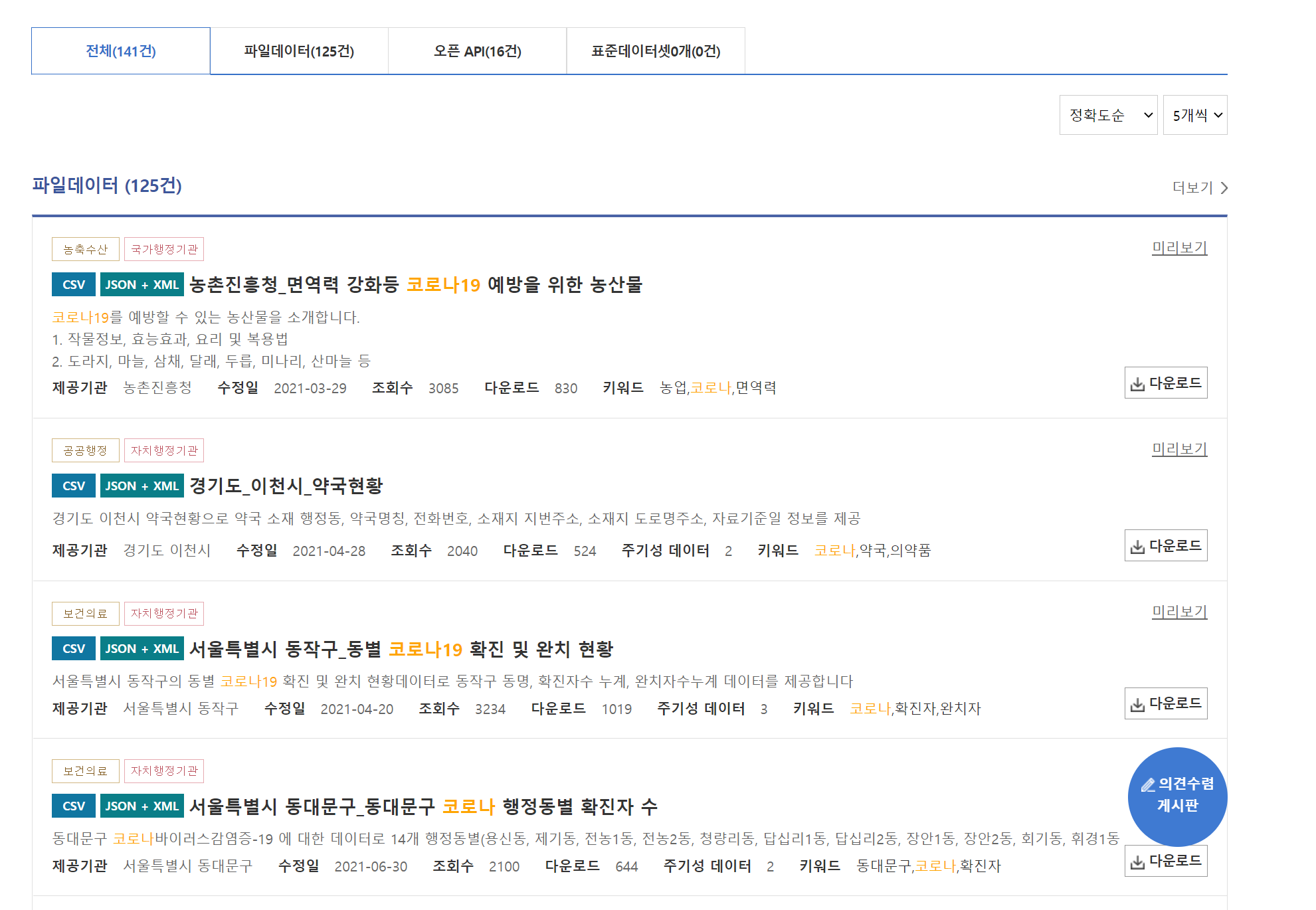Screen dimensions: 1316x910
Task: Open 표준데이터셋0개(0건) tab
Action: (656, 51)
